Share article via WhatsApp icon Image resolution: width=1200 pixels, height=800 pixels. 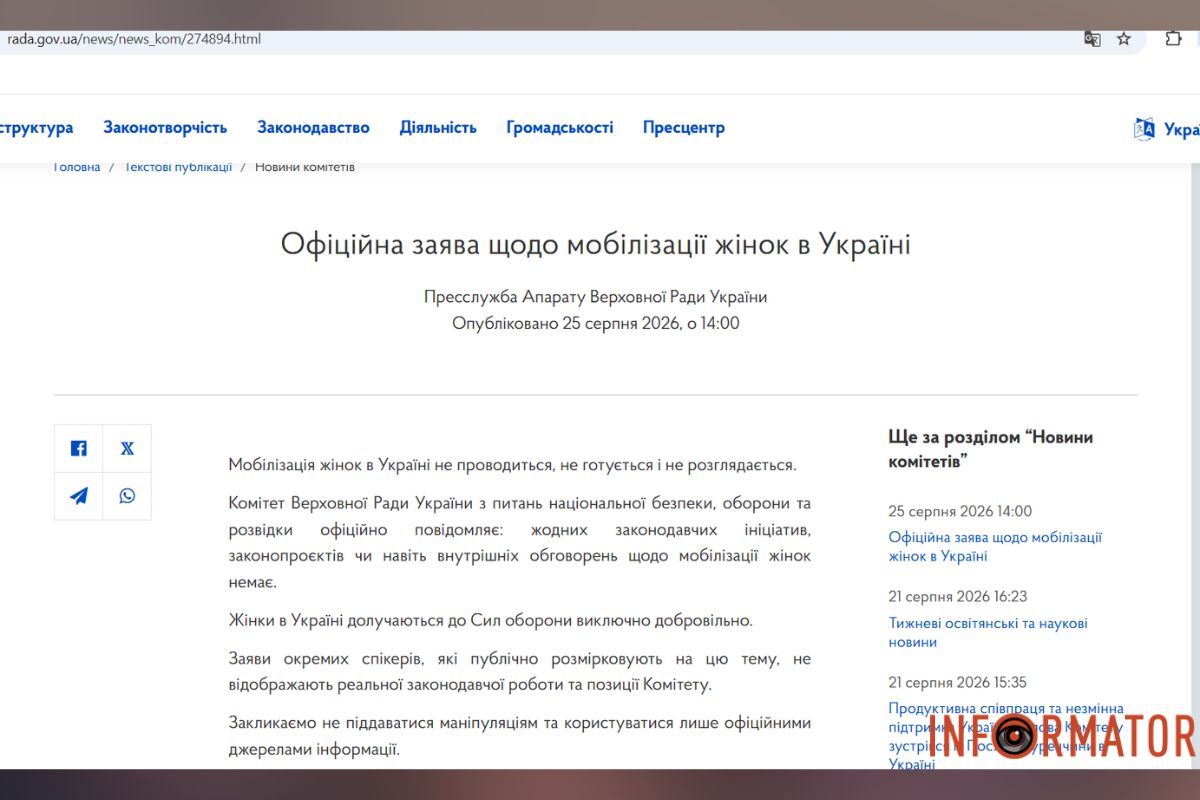tap(127, 496)
